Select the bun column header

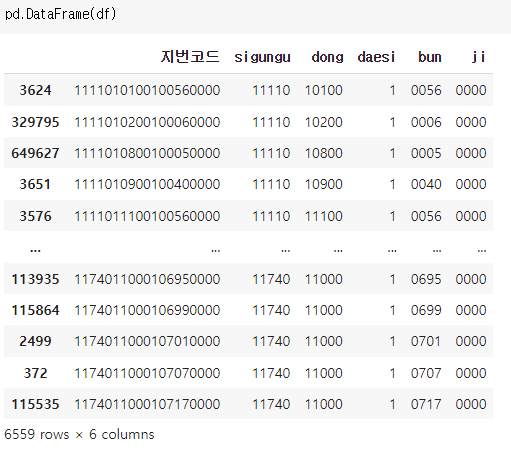click(430, 57)
